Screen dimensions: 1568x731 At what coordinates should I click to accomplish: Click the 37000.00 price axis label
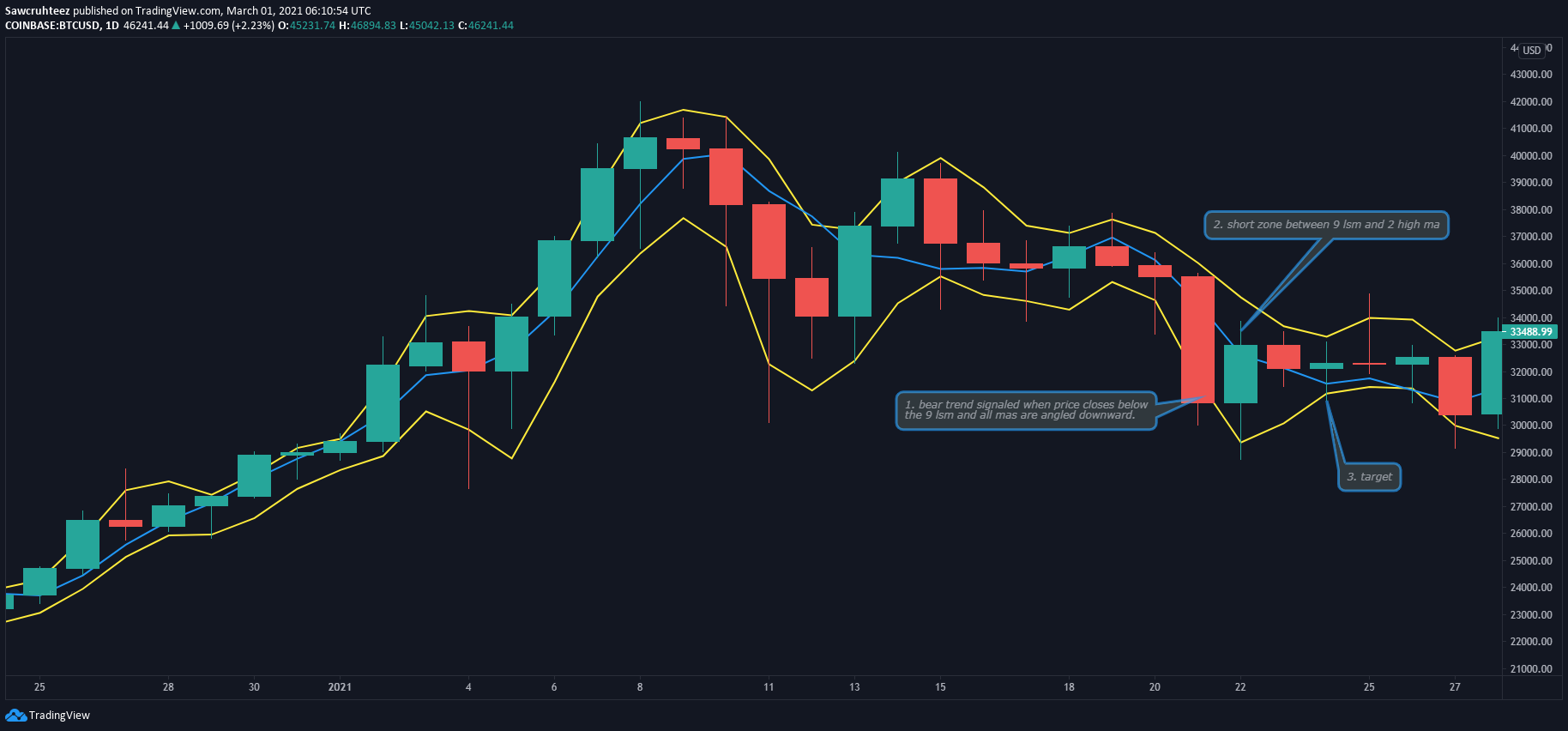coord(1531,237)
